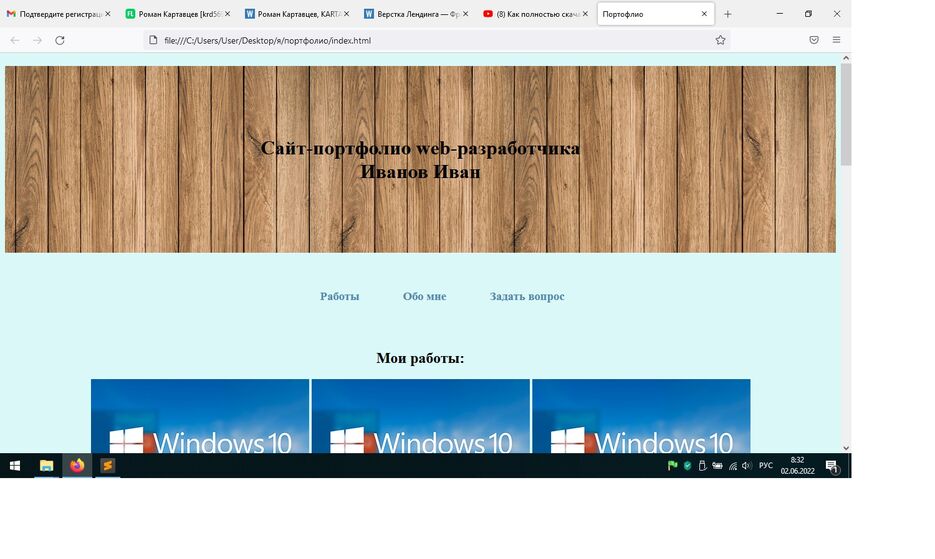Open the third Windows 10 work thumbnail
Viewport: 935px width, 559px height.
pos(641,416)
